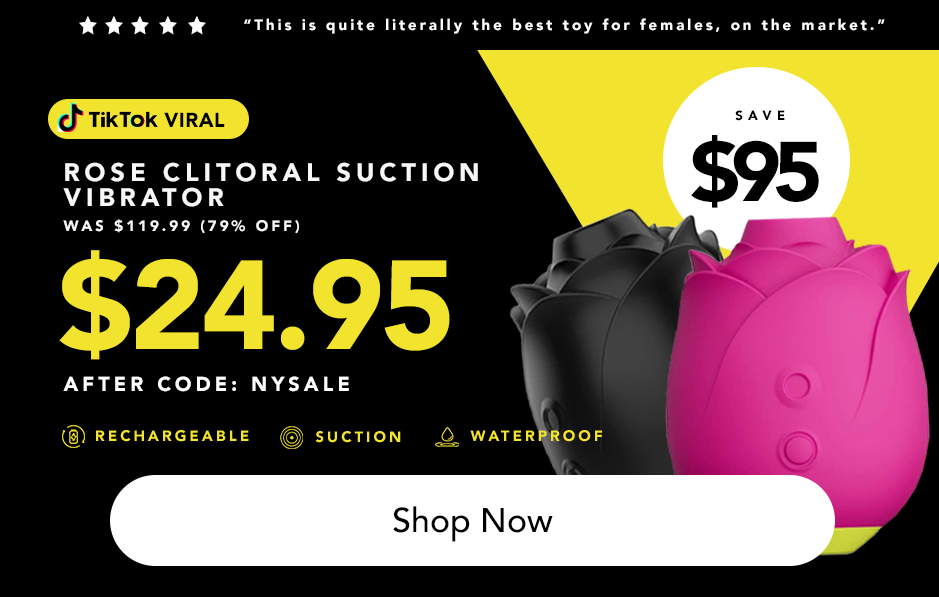
Task: Click the AFTER CODE: NYSALE text
Action: click(x=207, y=384)
